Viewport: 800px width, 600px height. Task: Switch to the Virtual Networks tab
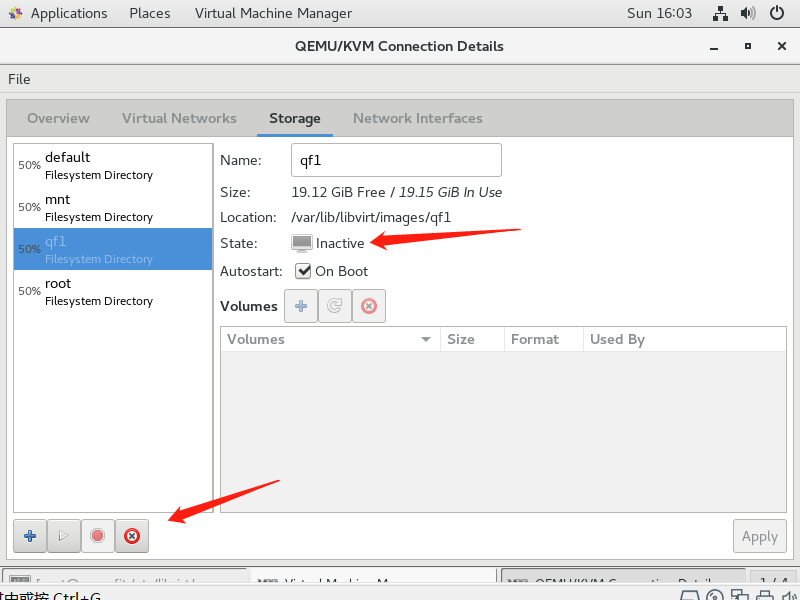click(x=179, y=118)
